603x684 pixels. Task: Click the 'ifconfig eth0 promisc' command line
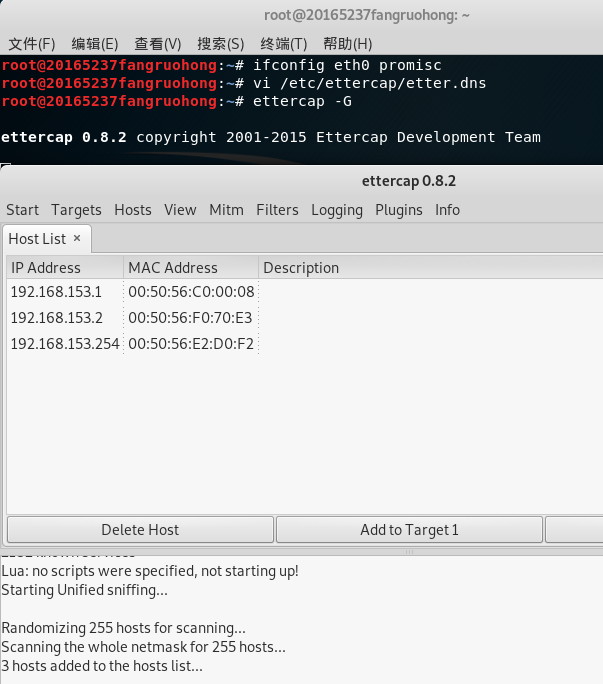point(221,65)
